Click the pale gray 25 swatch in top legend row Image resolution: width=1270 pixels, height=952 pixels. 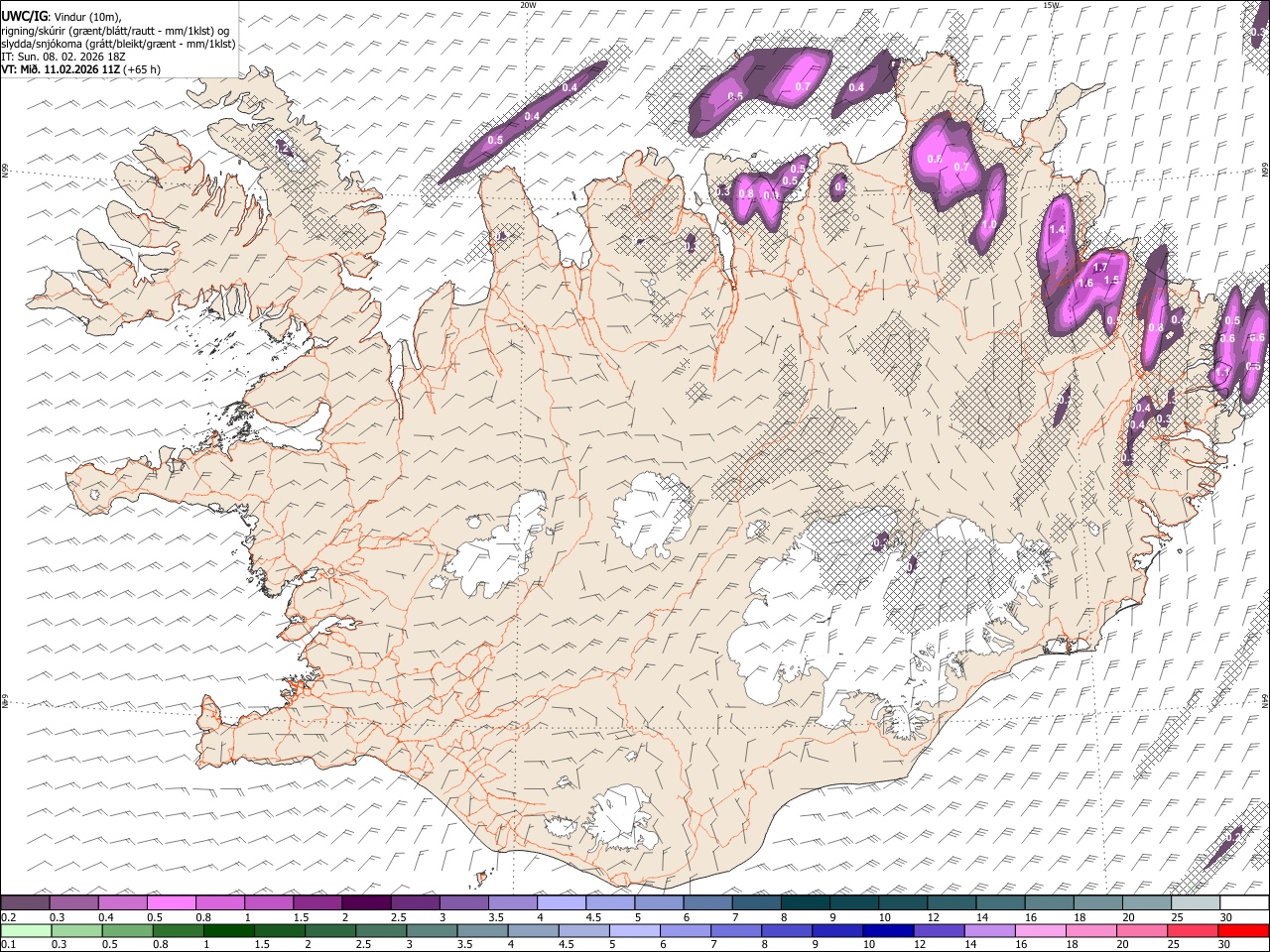pyautogui.click(x=1196, y=903)
